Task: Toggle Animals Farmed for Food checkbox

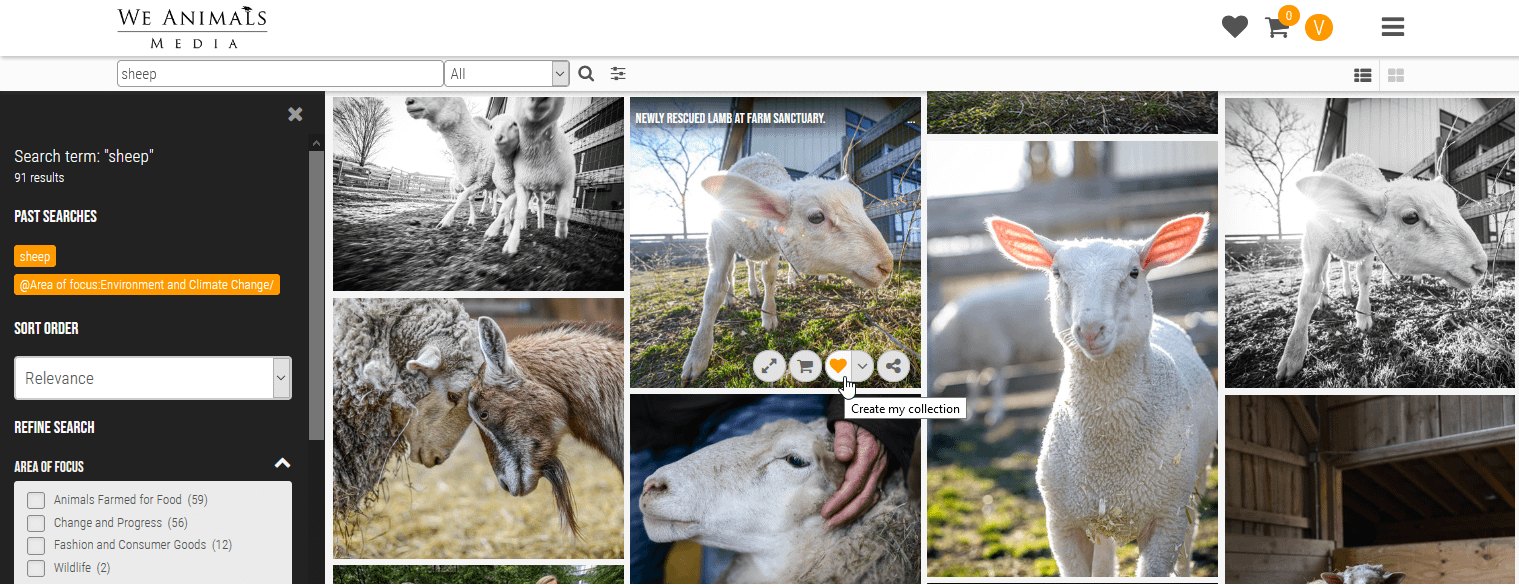Action: pos(36,500)
